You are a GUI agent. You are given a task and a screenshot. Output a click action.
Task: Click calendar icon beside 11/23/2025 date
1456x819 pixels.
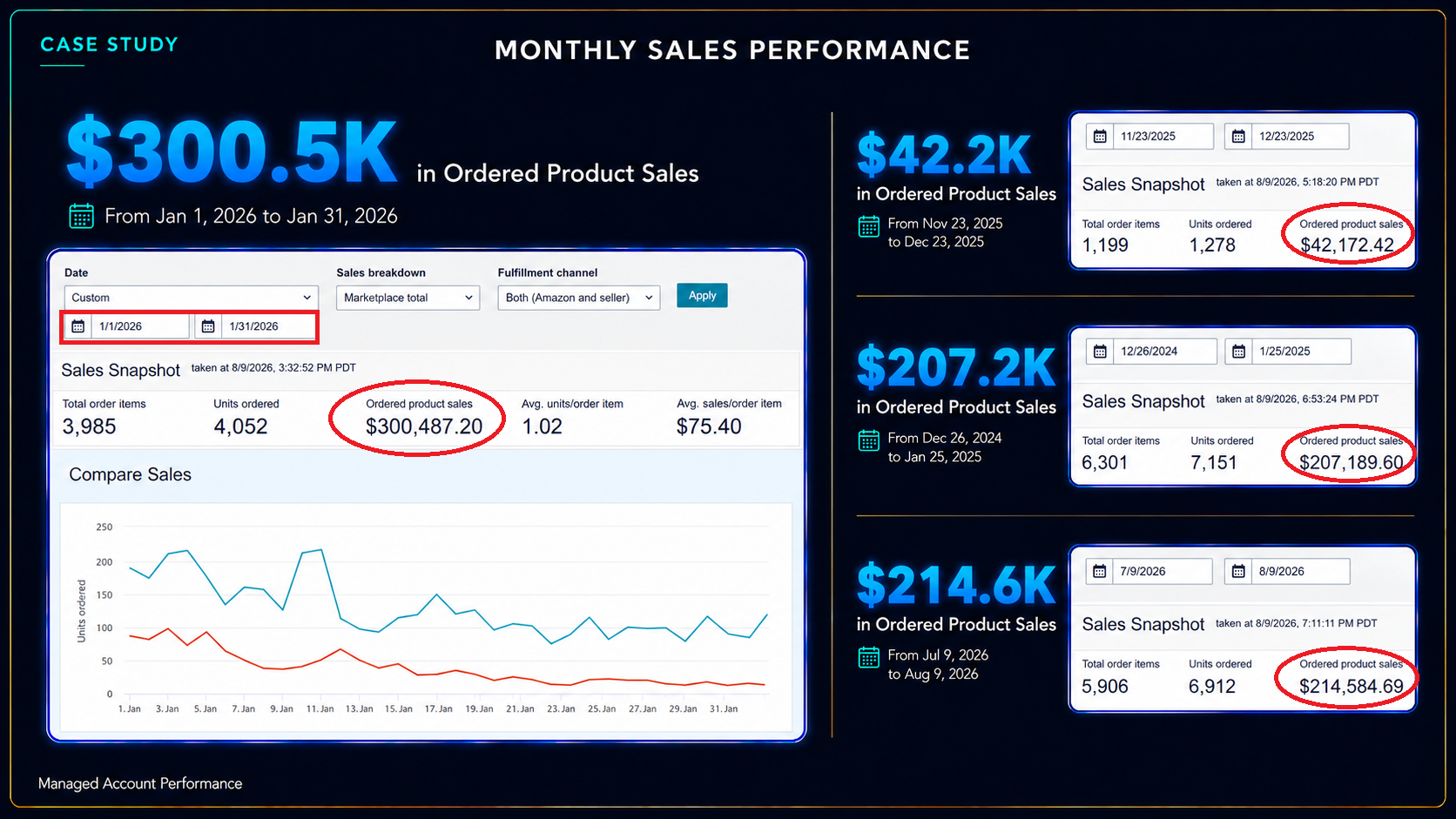point(1100,137)
